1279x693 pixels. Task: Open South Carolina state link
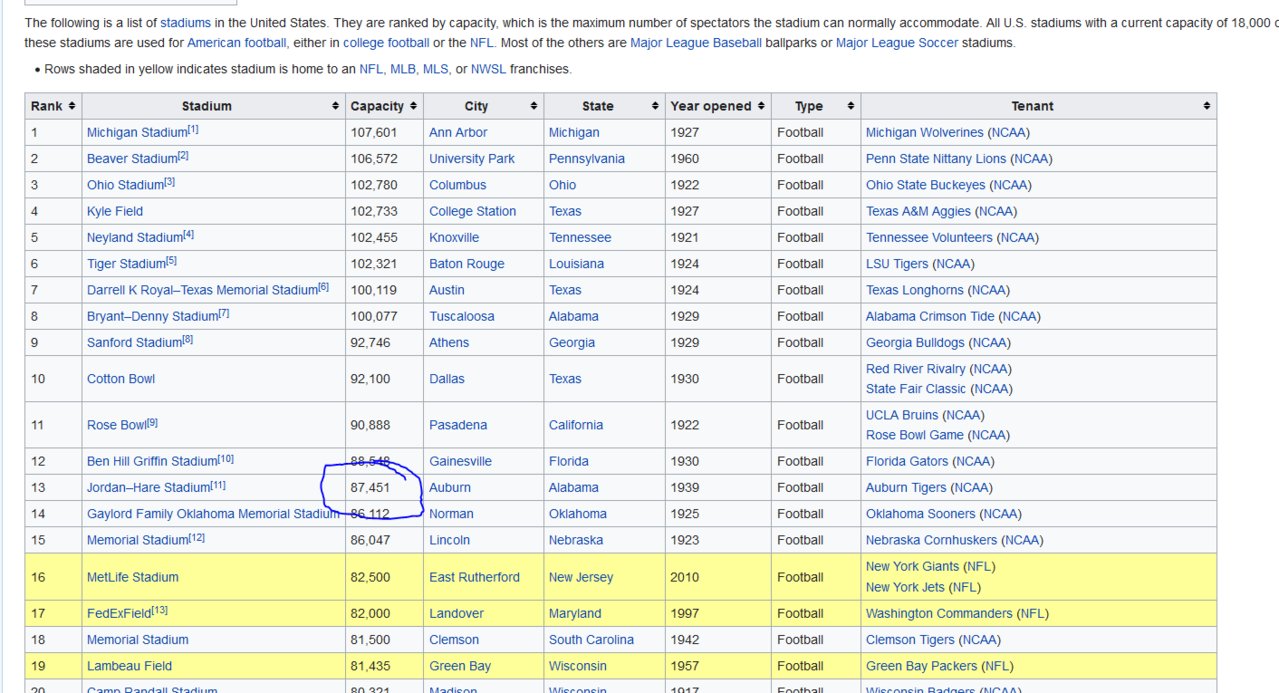[x=591, y=640]
